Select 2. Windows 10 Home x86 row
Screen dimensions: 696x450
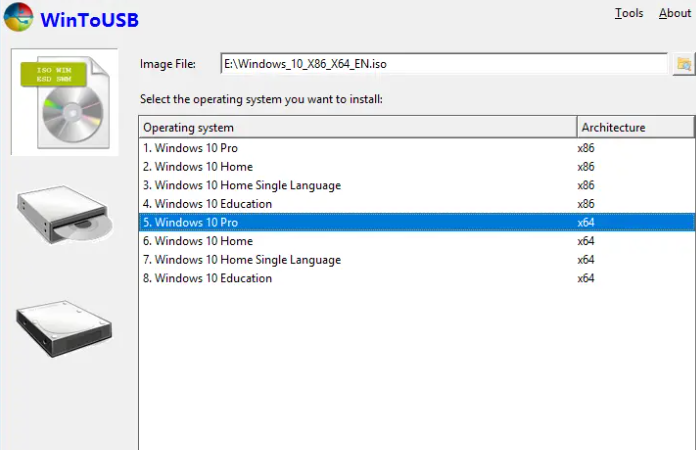[417, 166]
